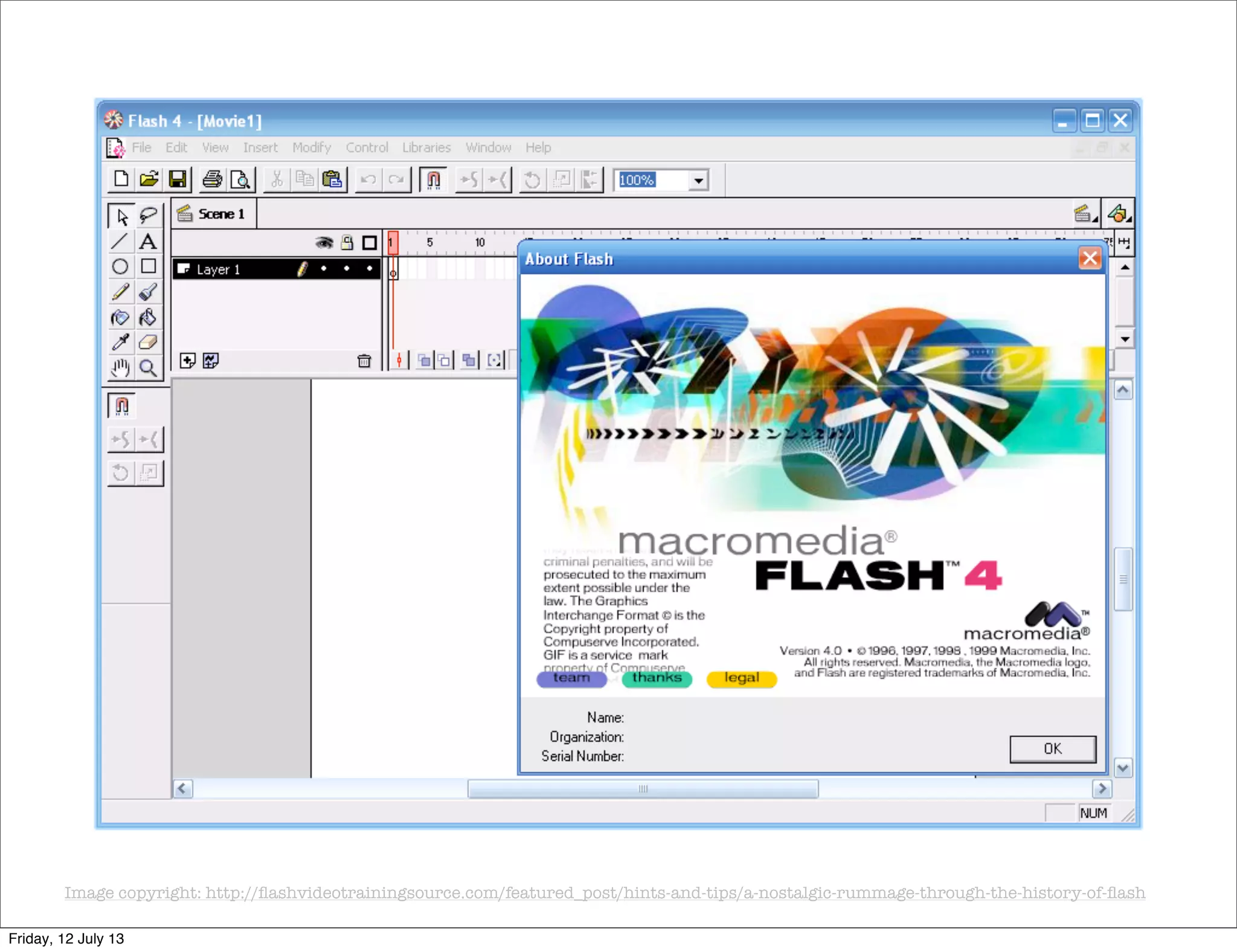Toggle the Snap magnet in main toolbar
Viewport: 1237px width, 952px height.
(x=433, y=179)
